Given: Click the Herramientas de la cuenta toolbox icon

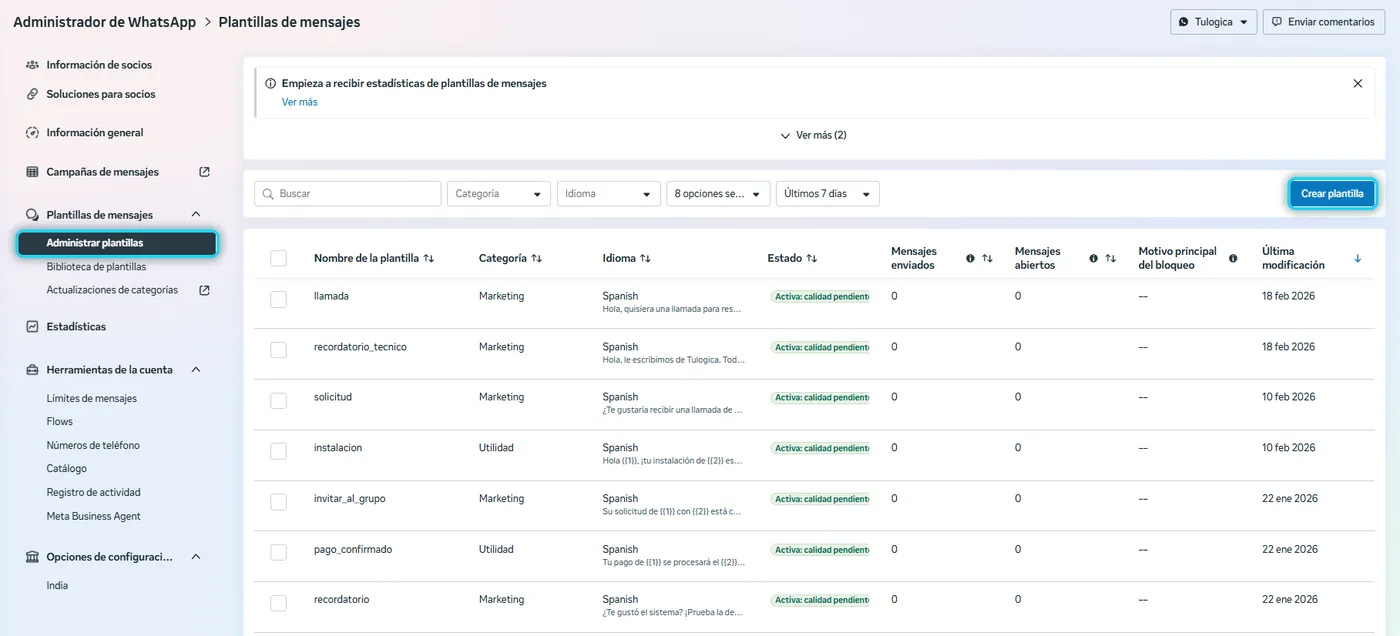Looking at the screenshot, I should pyautogui.click(x=32, y=370).
